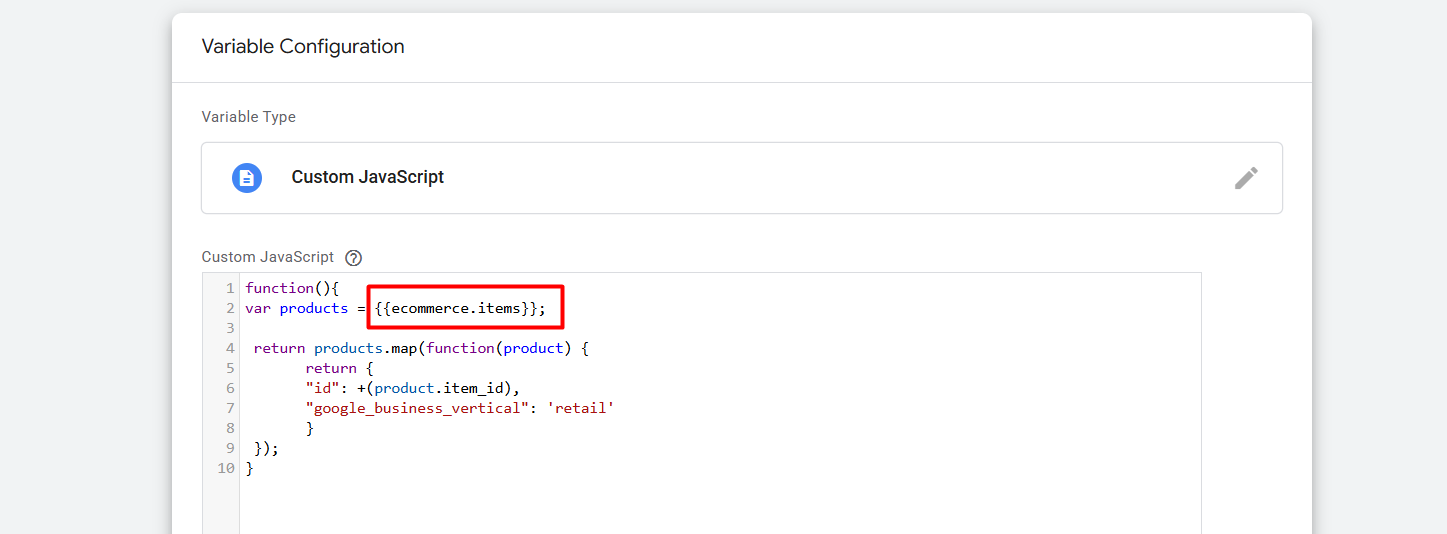Click the empty editor area below the code
This screenshot has width=1447, height=534.
[700, 505]
